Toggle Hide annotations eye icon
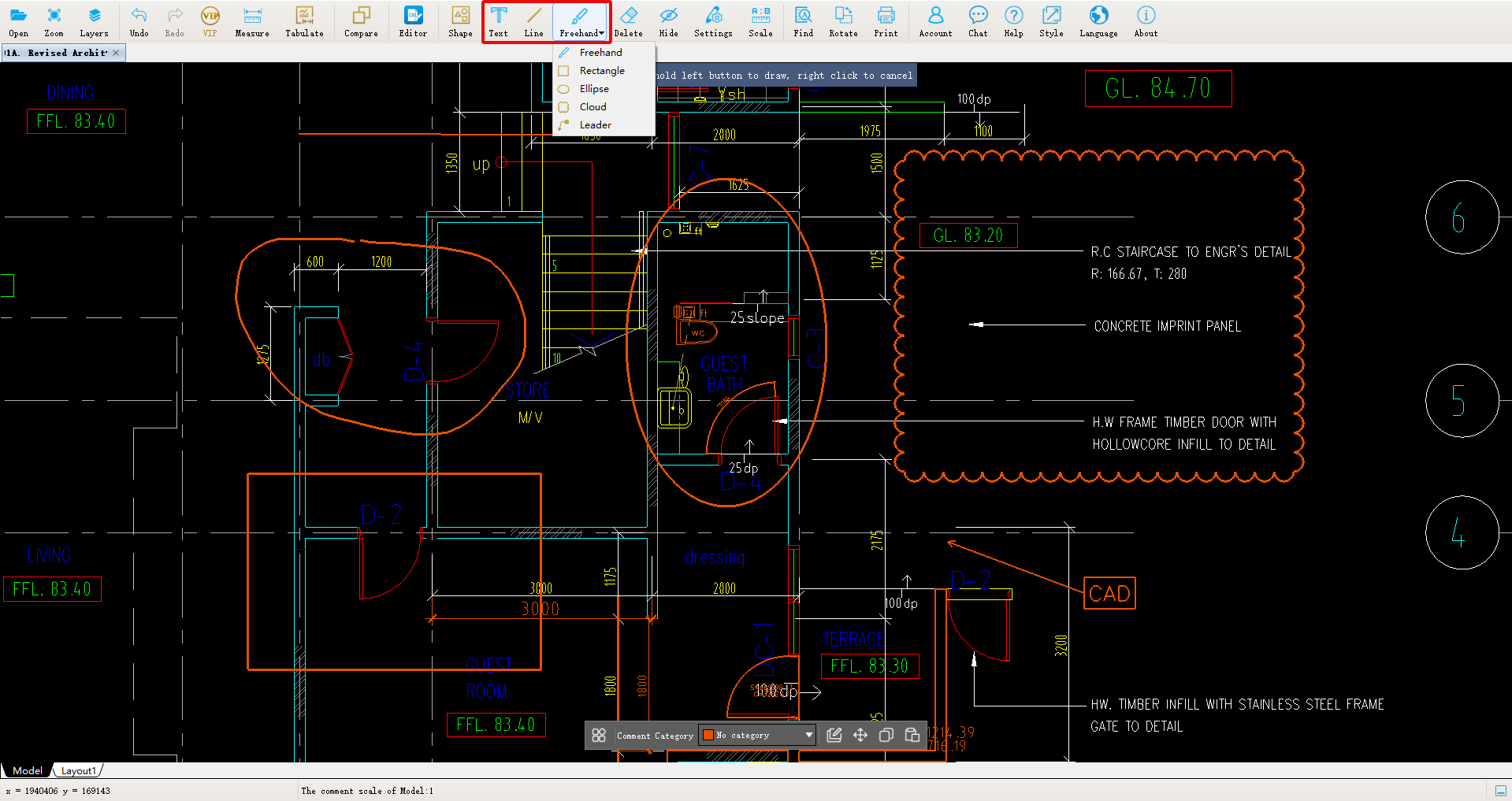This screenshot has width=1512, height=801. point(668,21)
